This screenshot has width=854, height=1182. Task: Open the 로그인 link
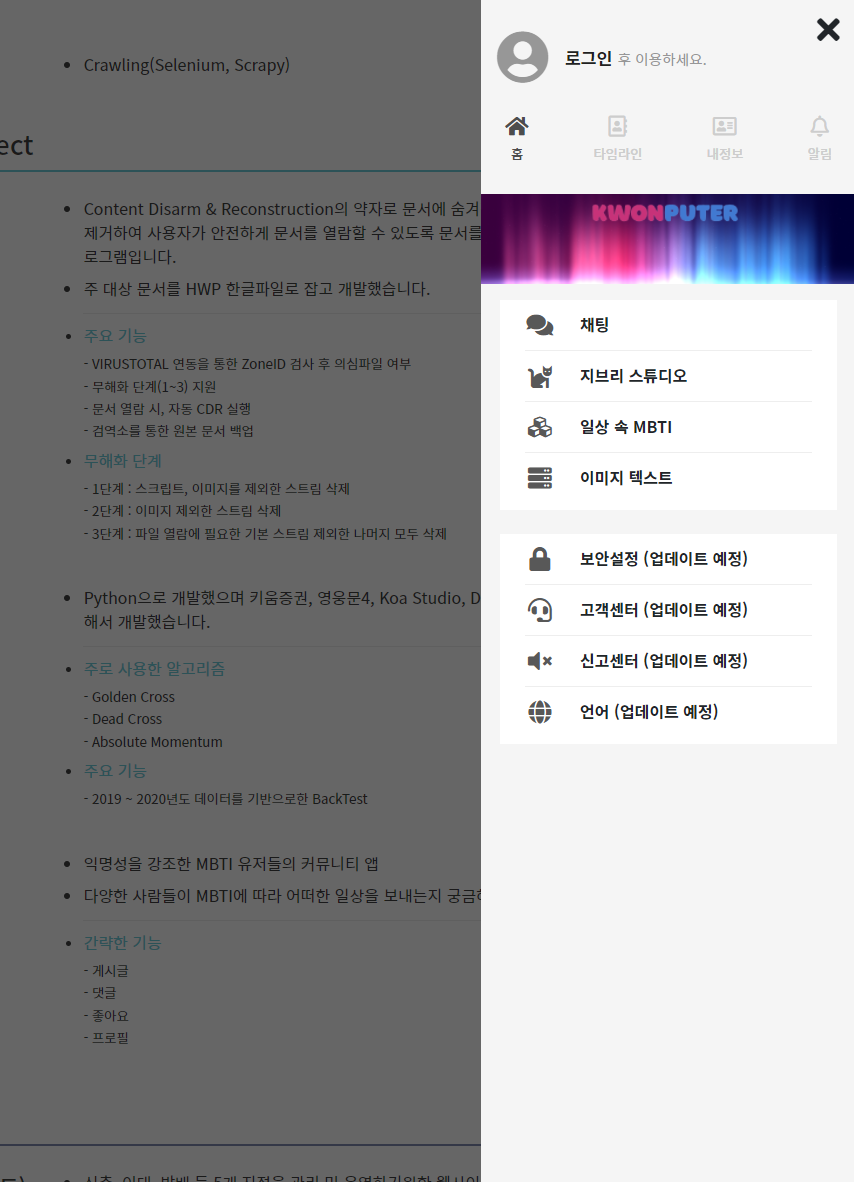(588, 59)
